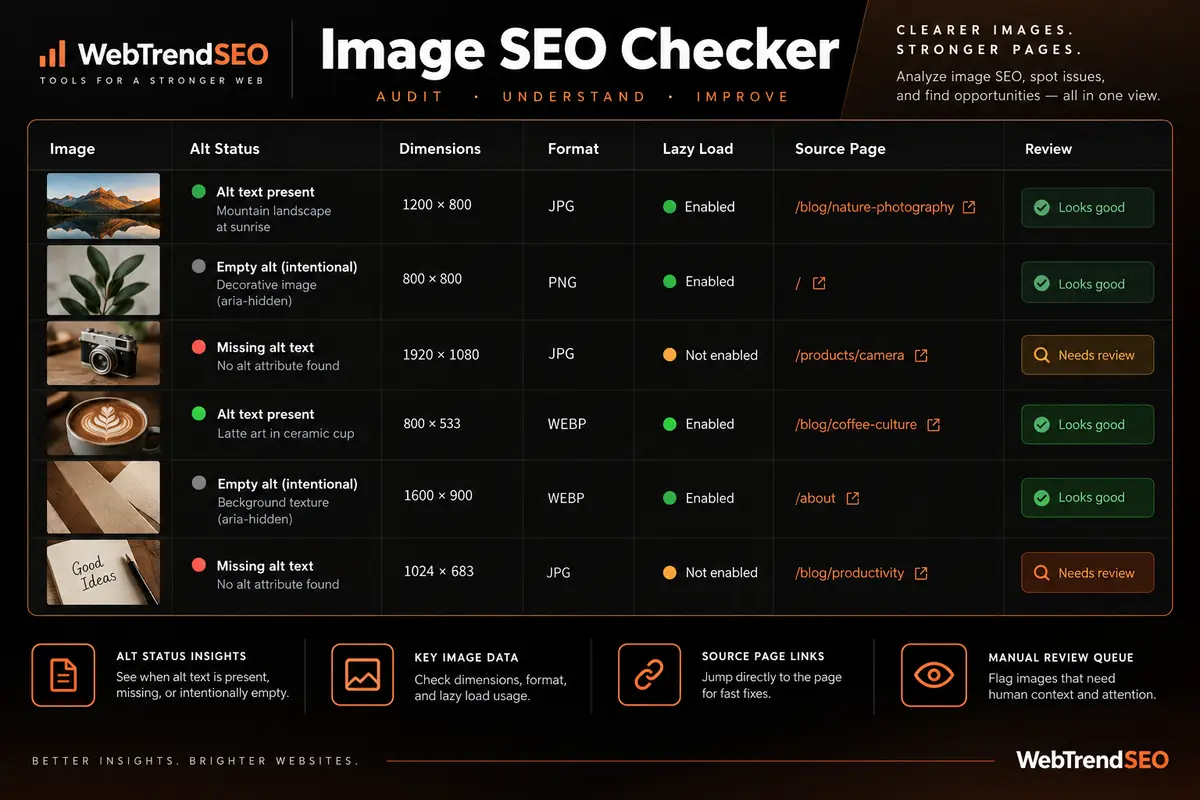Open external link icon beside /about

[852, 498]
